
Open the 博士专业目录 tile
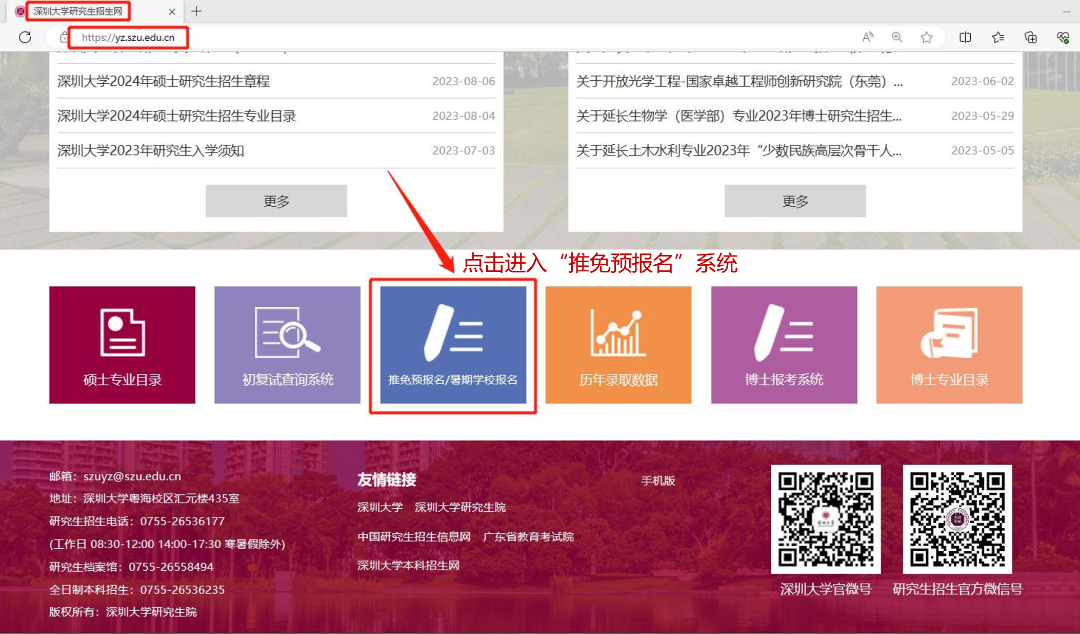[949, 345]
